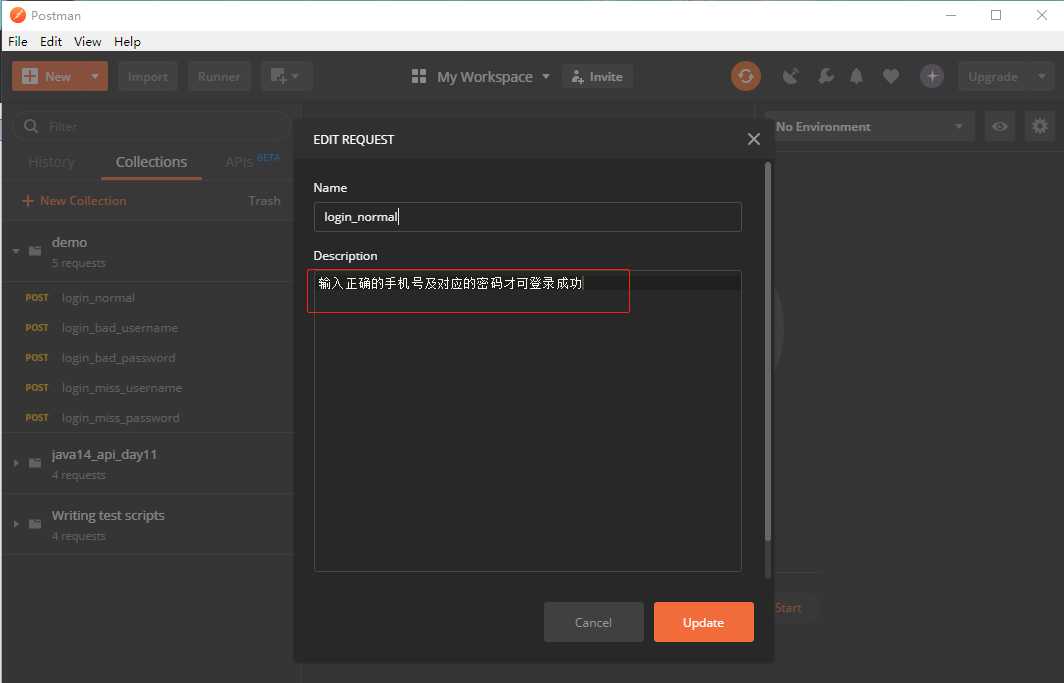This screenshot has height=683, width=1064.
Task: Click the Import button
Action: coord(148,76)
